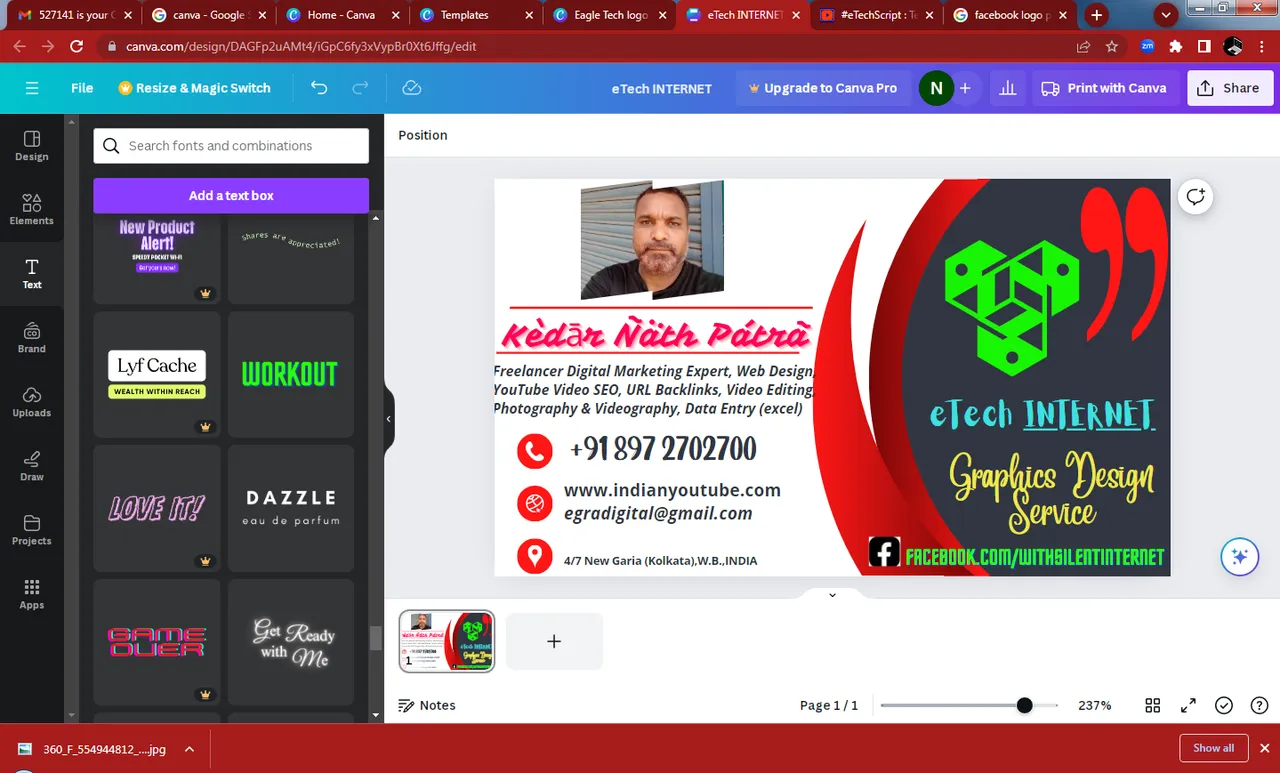Click Show all downloads button
This screenshot has height=773, width=1280.
point(1213,748)
